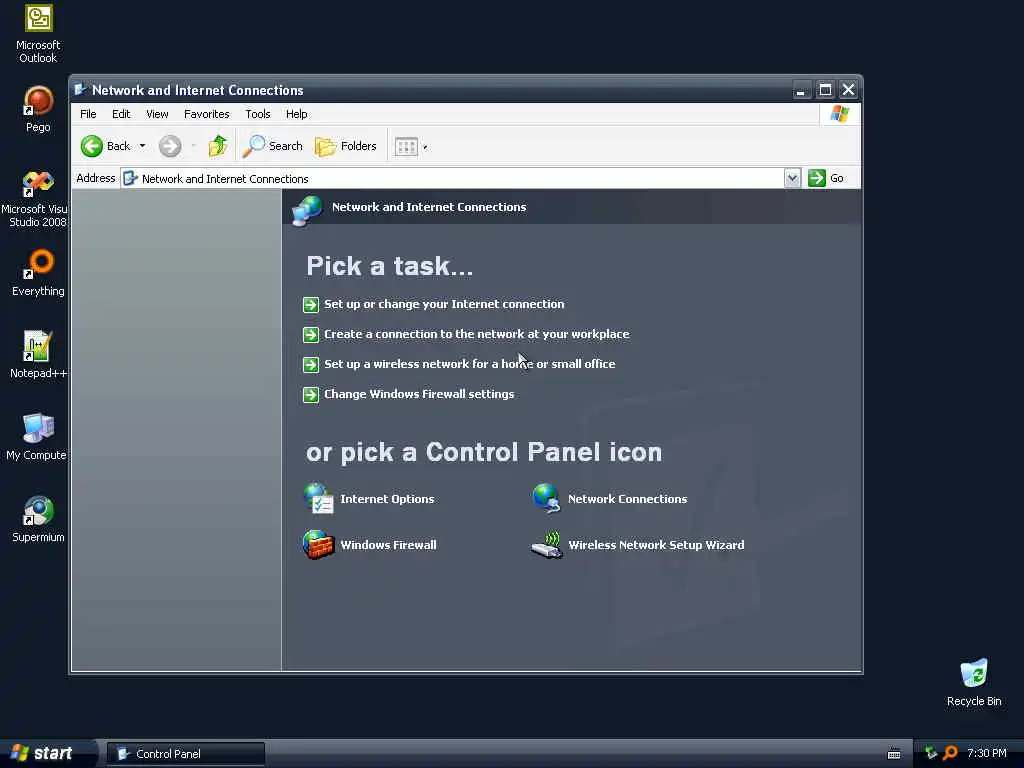Click the Control Panel taskbar button

click(x=186, y=754)
